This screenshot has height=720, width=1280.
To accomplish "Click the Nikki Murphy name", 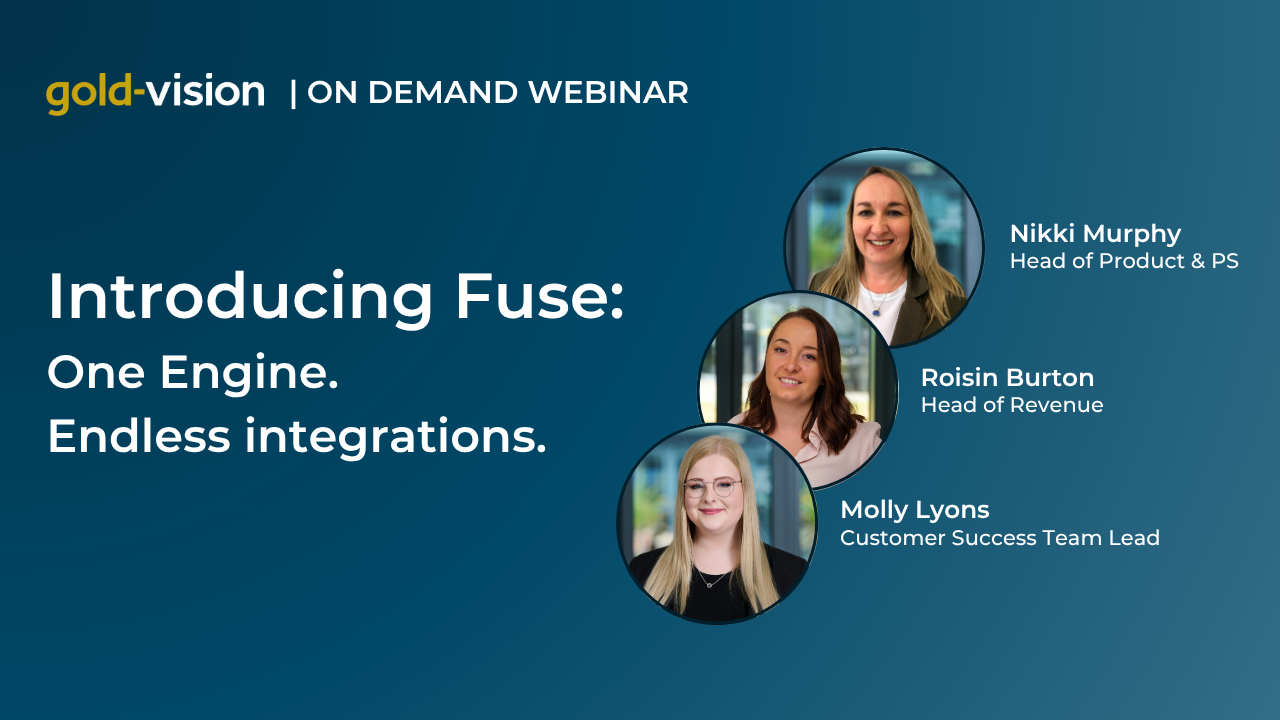I will tap(1095, 234).
